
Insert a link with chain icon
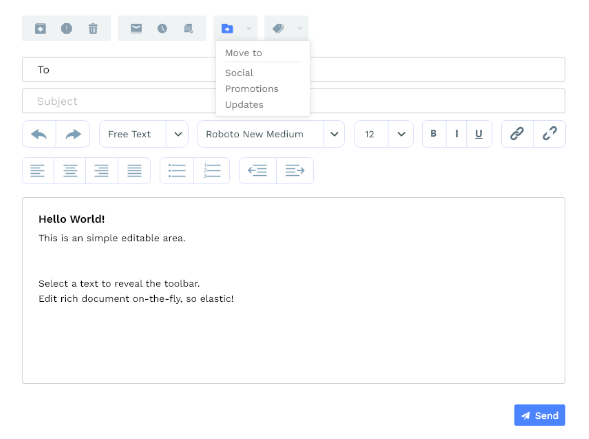(x=517, y=134)
